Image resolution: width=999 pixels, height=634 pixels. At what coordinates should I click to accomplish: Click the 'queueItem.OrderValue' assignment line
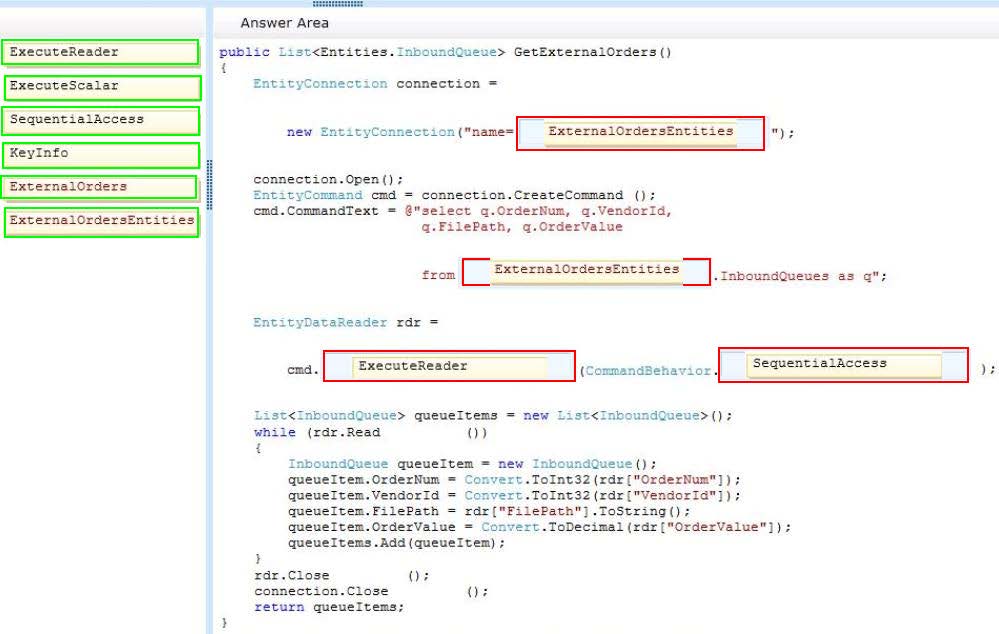pyautogui.click(x=539, y=528)
